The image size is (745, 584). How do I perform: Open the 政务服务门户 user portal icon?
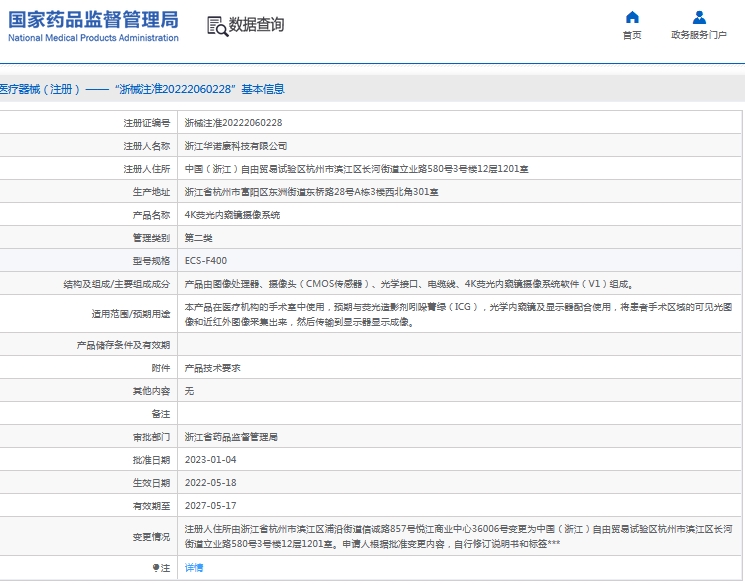pos(699,17)
